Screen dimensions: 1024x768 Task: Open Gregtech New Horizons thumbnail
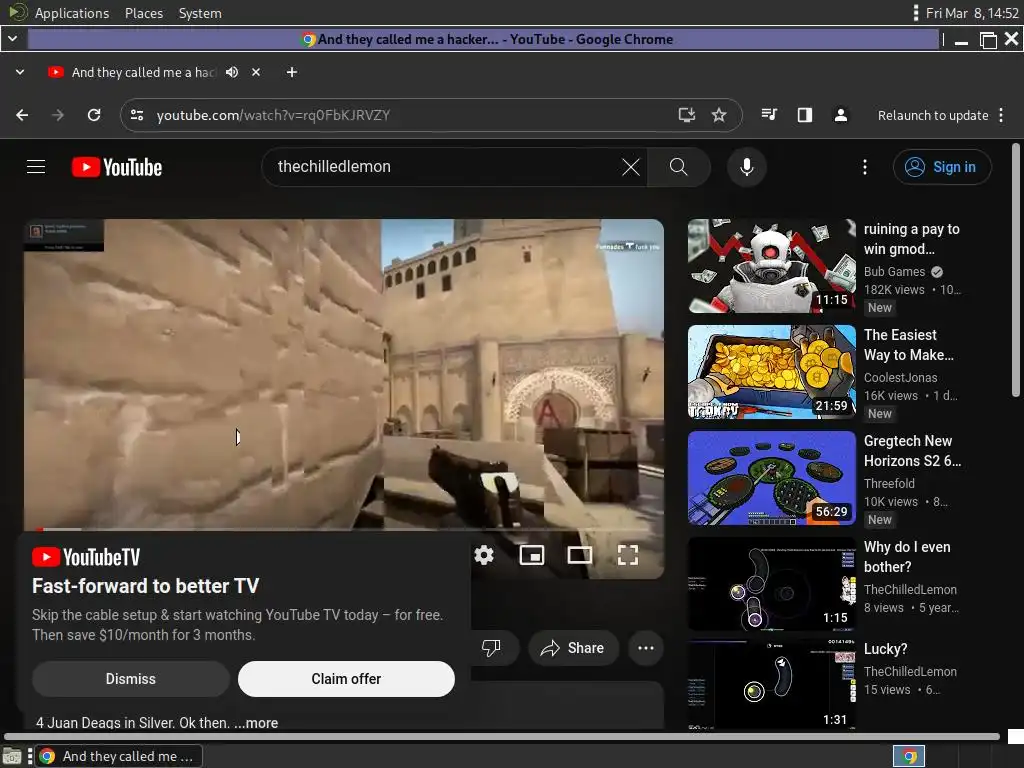click(x=771, y=478)
